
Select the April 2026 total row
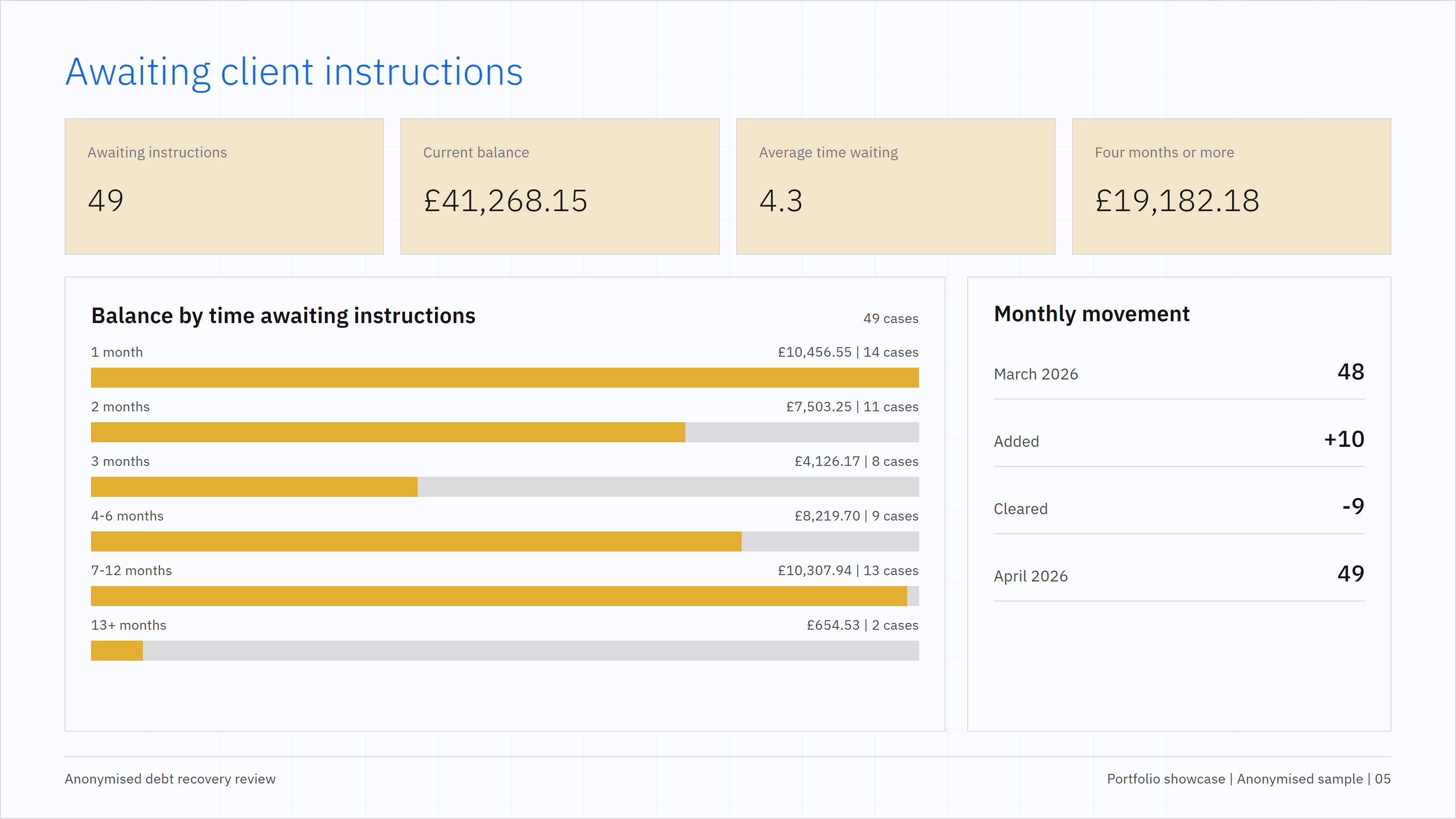tap(1179, 575)
